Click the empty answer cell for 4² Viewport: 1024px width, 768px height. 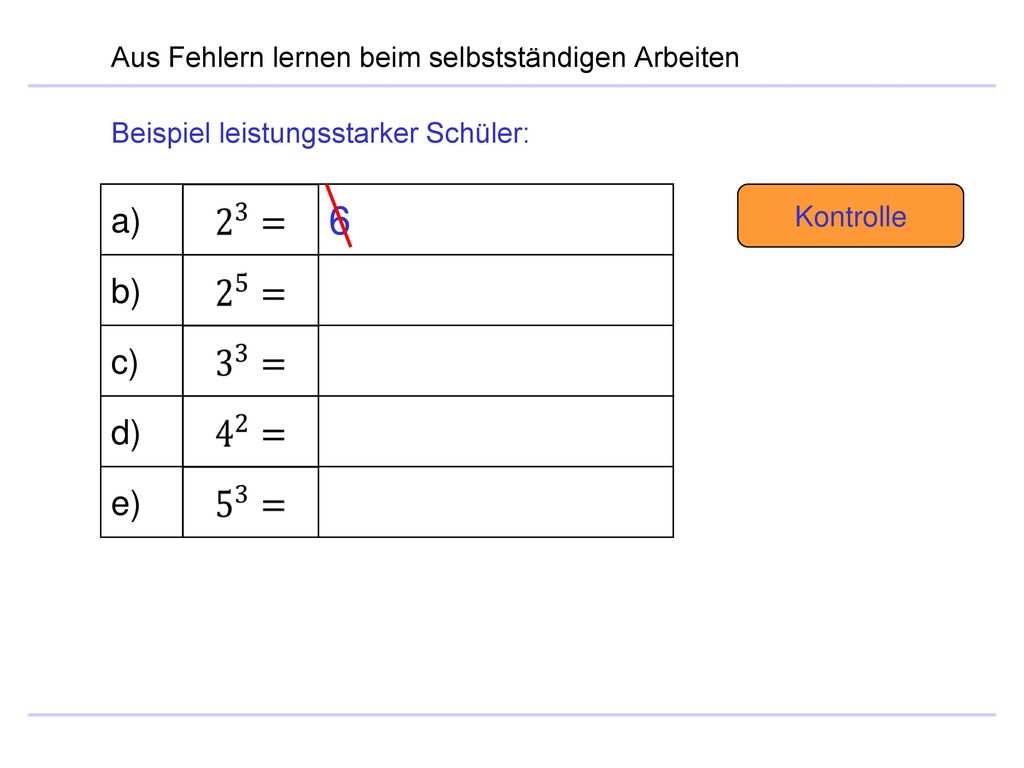pos(496,431)
